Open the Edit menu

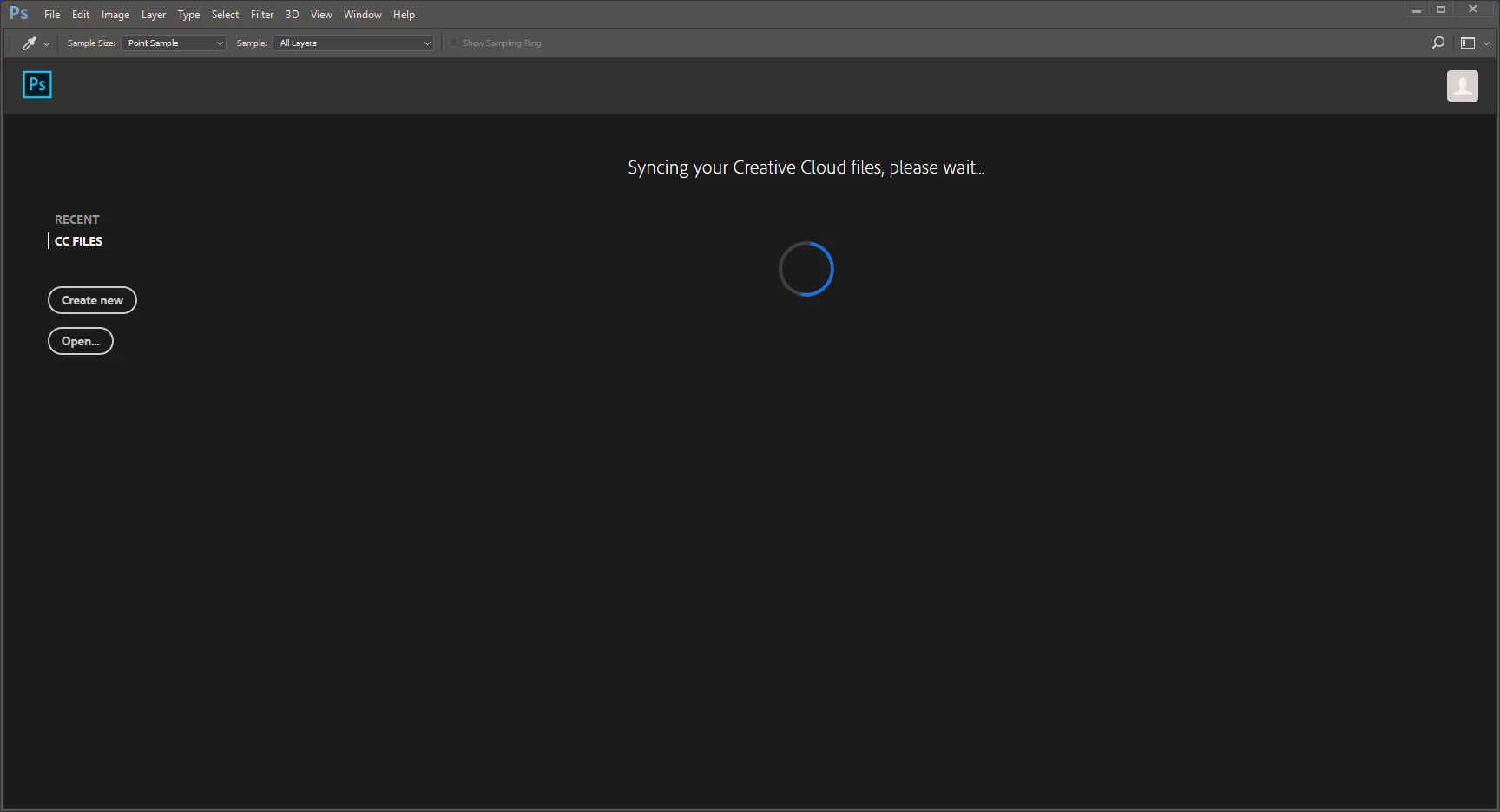tap(81, 15)
